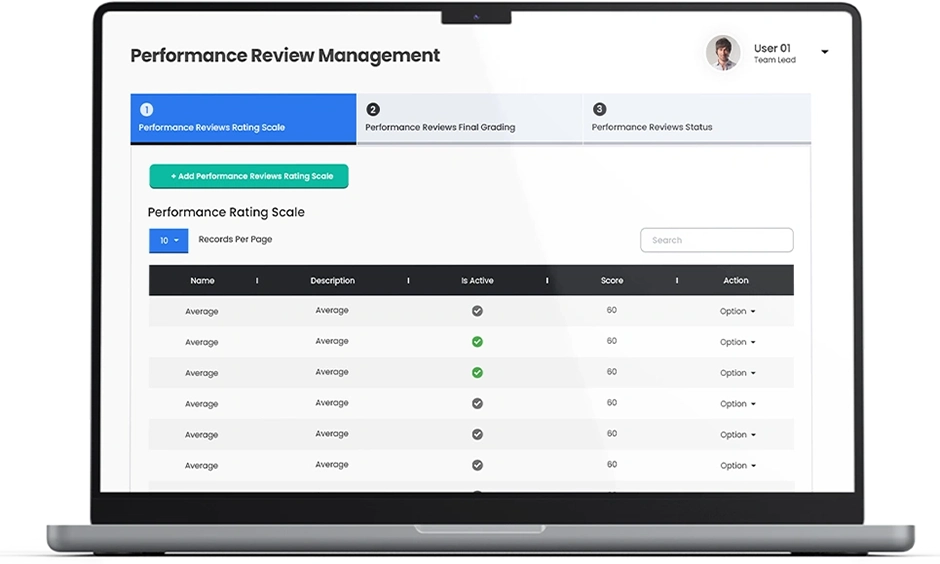The height and width of the screenshot is (564, 940).
Task: Sort by the Is Active column header
Action: pyautogui.click(x=477, y=281)
